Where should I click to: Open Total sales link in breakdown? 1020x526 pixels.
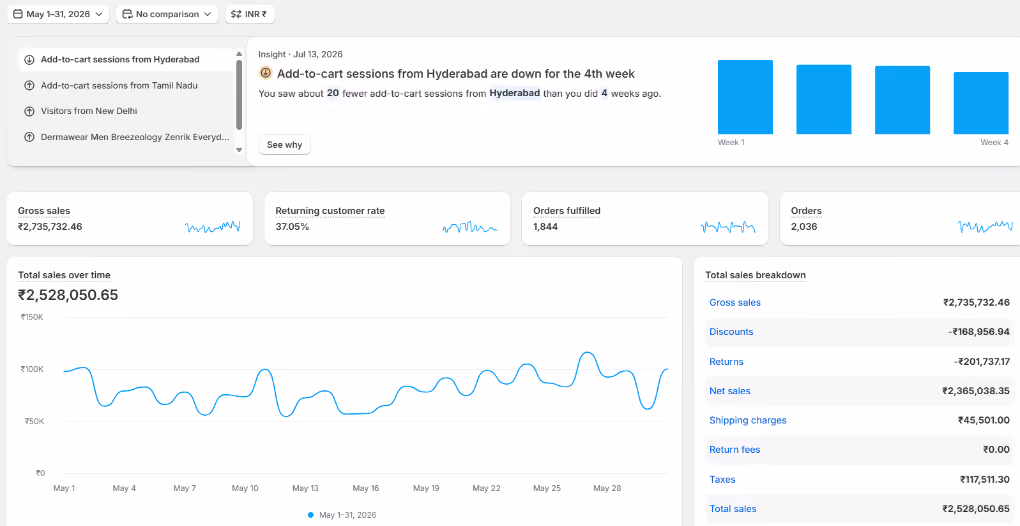[x=732, y=508]
